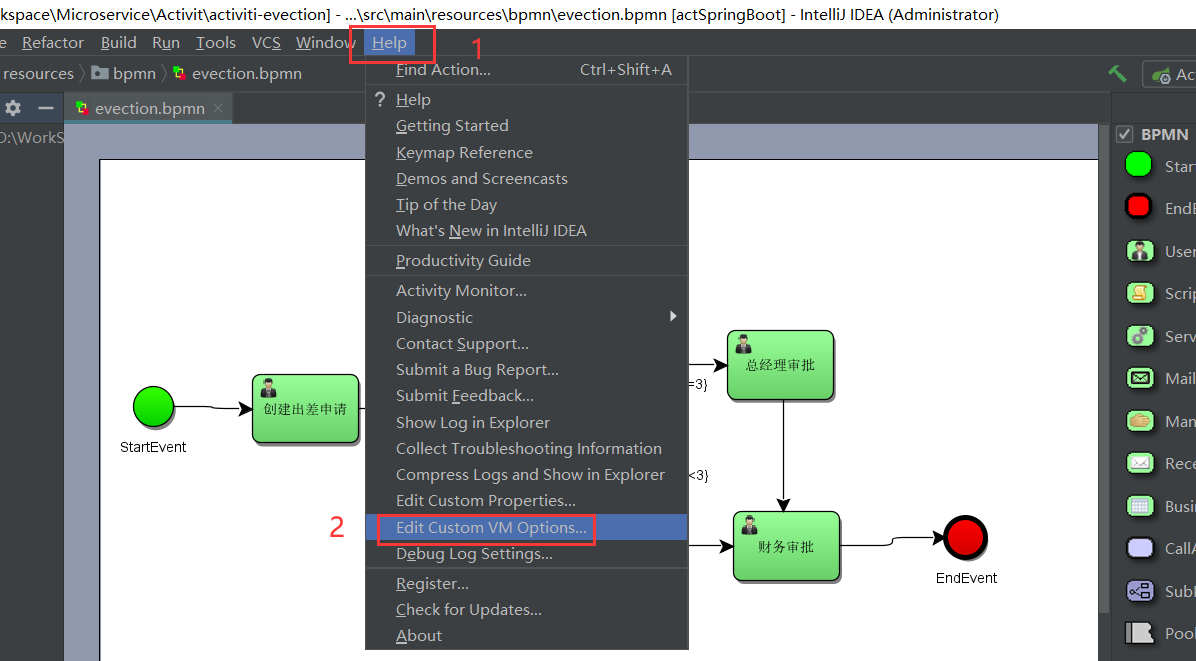Open the settings gear in tool window
The height and width of the screenshot is (661, 1196).
pos(13,108)
